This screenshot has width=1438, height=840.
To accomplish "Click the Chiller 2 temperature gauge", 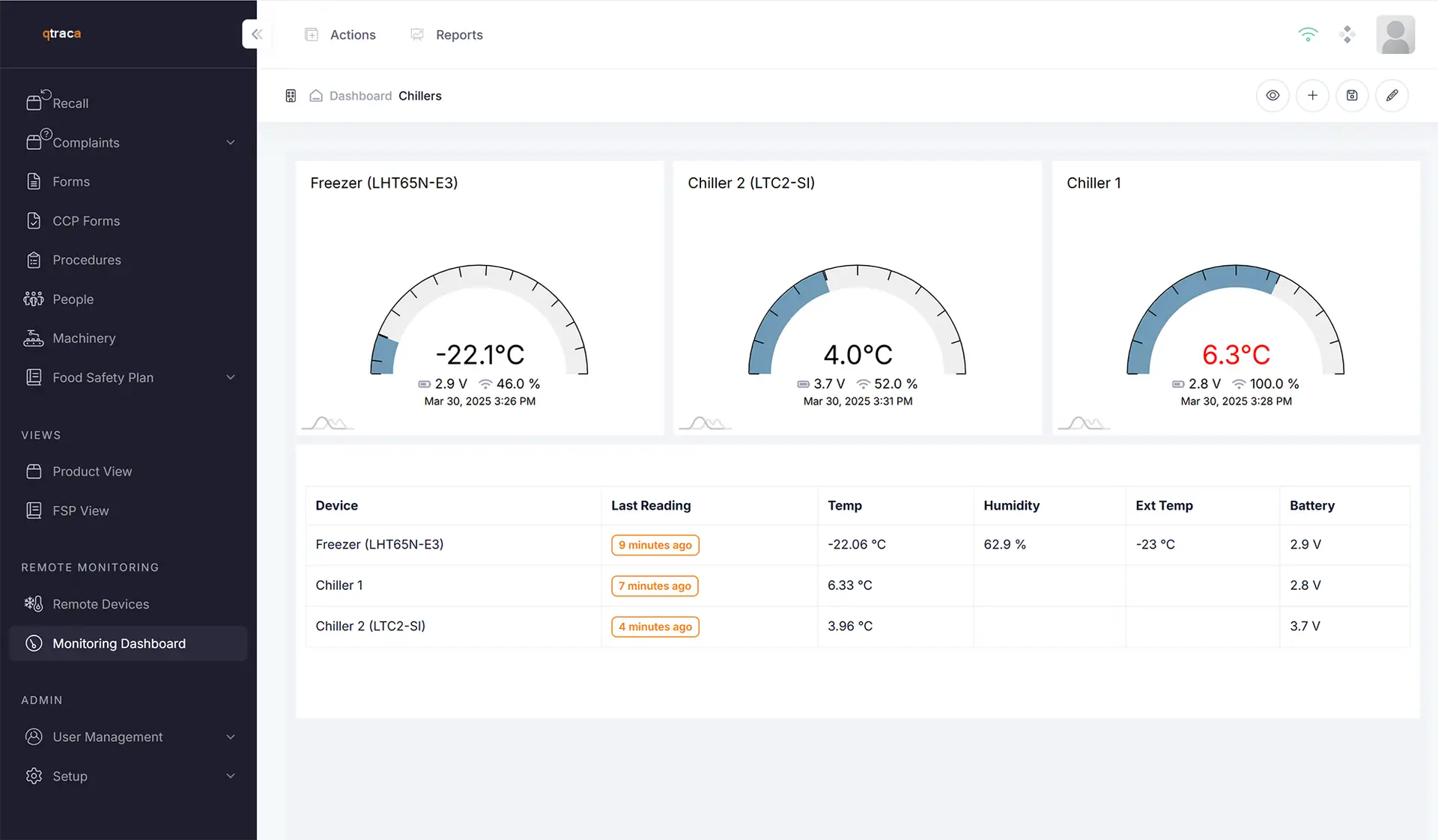I will (858, 329).
